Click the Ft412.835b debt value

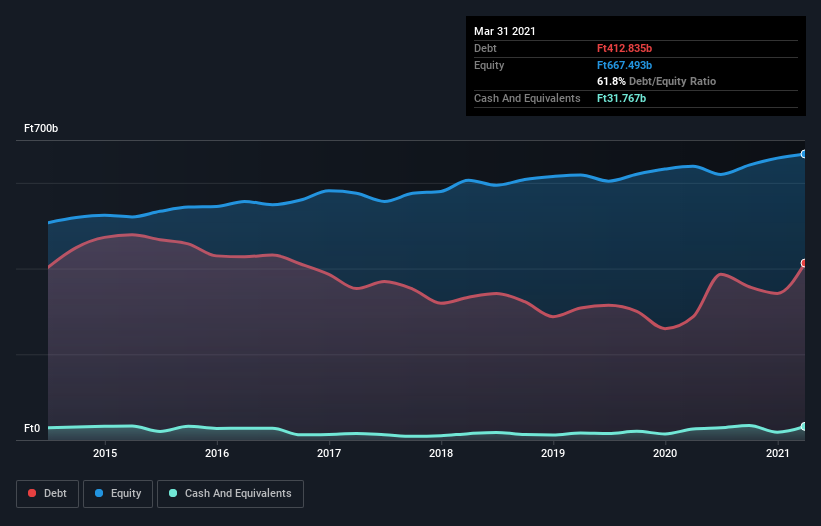pyautogui.click(x=624, y=48)
